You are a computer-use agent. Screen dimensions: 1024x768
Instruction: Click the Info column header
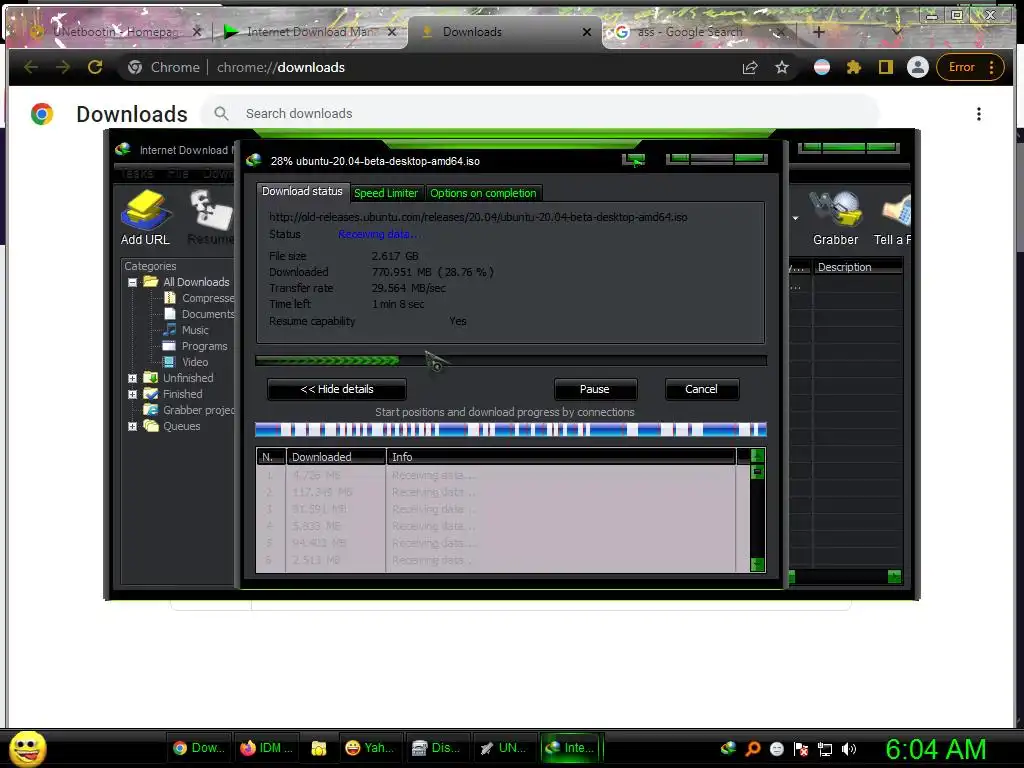(x=562, y=457)
